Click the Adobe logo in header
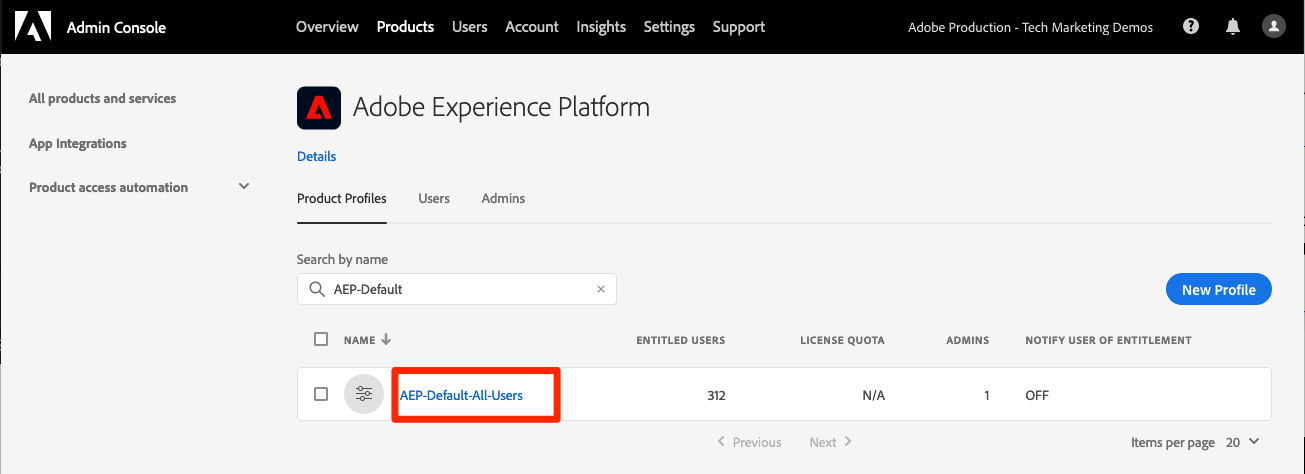Screen dimensions: 1305x474 (32, 27)
